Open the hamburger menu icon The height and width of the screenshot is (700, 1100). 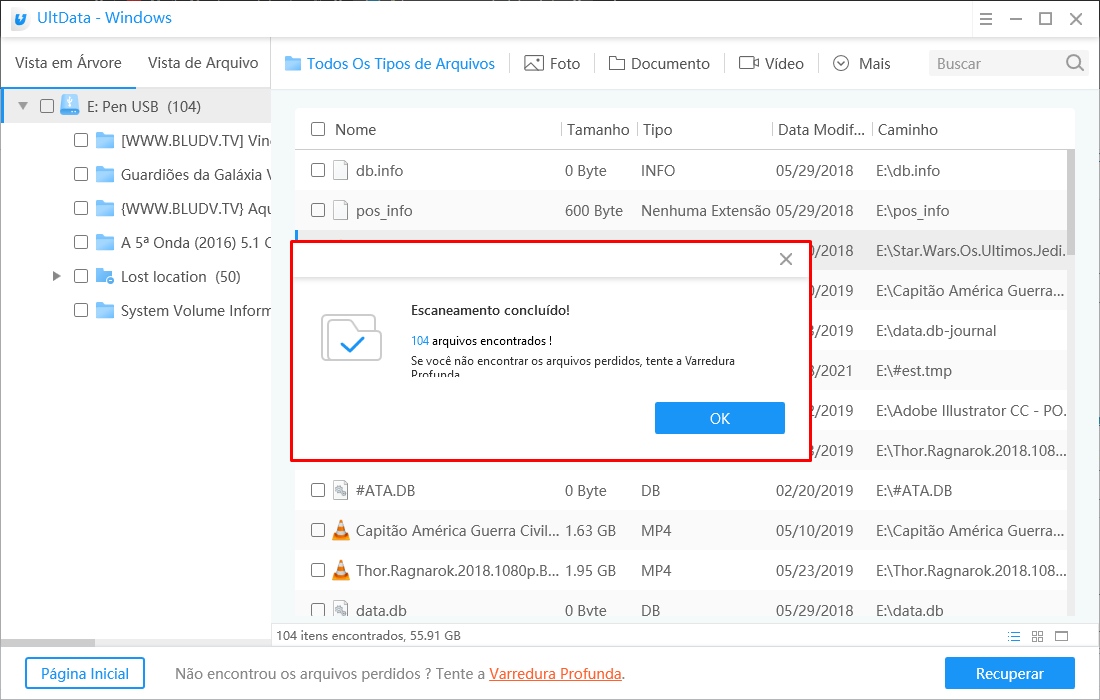(985, 19)
